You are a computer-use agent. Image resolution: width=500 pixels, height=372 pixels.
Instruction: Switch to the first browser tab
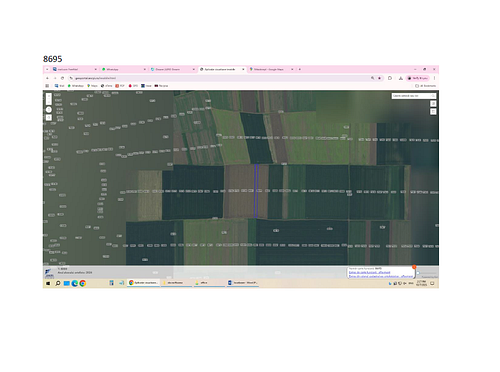click(x=74, y=69)
